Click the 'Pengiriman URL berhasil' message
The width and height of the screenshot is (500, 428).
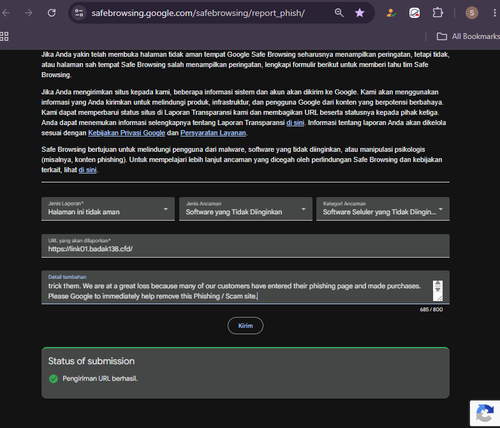[x=100, y=379]
